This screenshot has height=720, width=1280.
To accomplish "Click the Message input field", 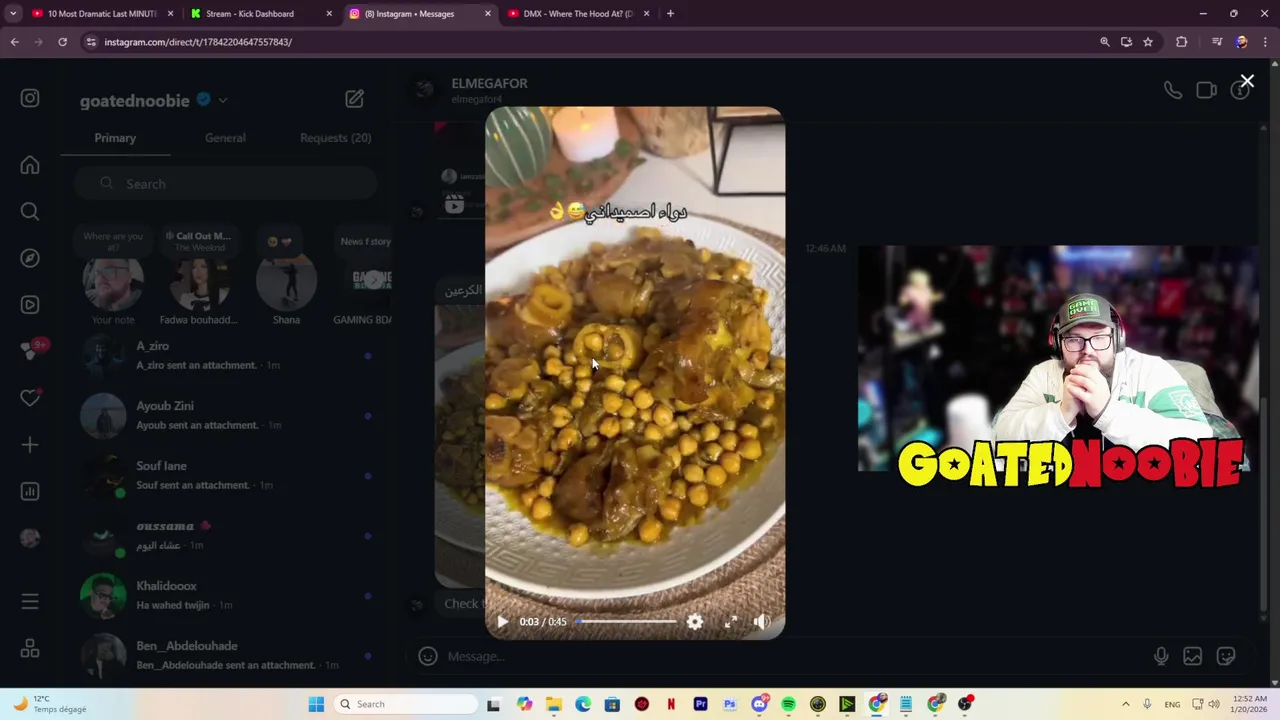I will click(x=790, y=656).
